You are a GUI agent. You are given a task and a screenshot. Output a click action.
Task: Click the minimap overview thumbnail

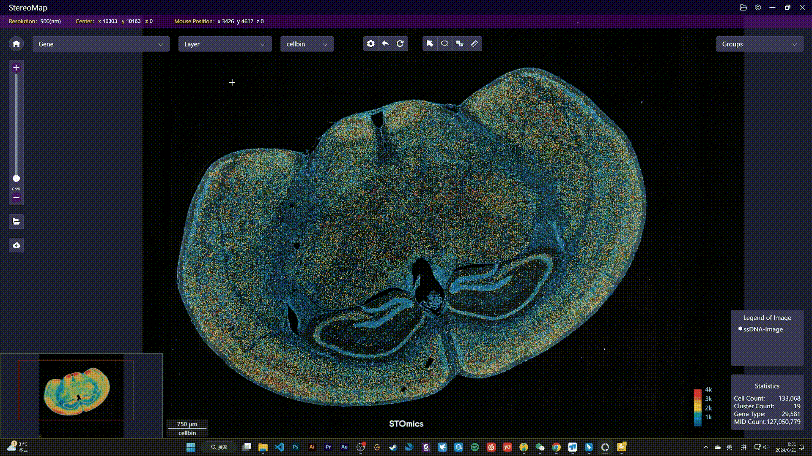[x=81, y=395]
